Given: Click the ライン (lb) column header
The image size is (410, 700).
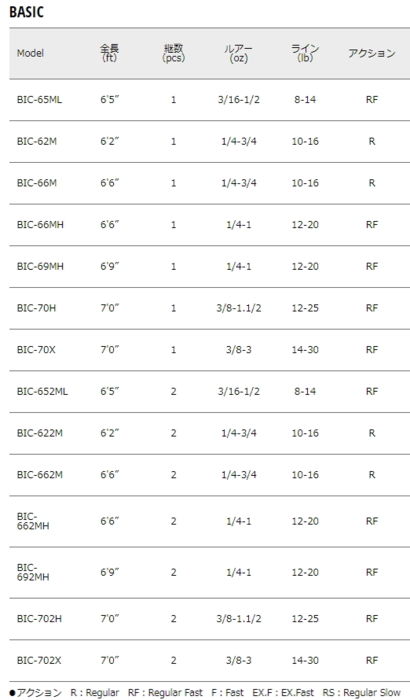Looking at the screenshot, I should coord(305,53).
